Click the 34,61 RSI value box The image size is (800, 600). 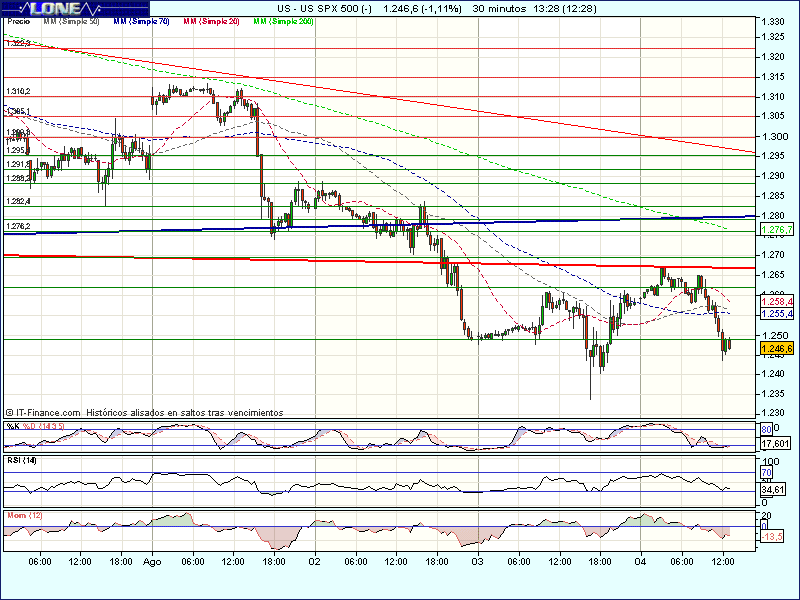click(775, 490)
